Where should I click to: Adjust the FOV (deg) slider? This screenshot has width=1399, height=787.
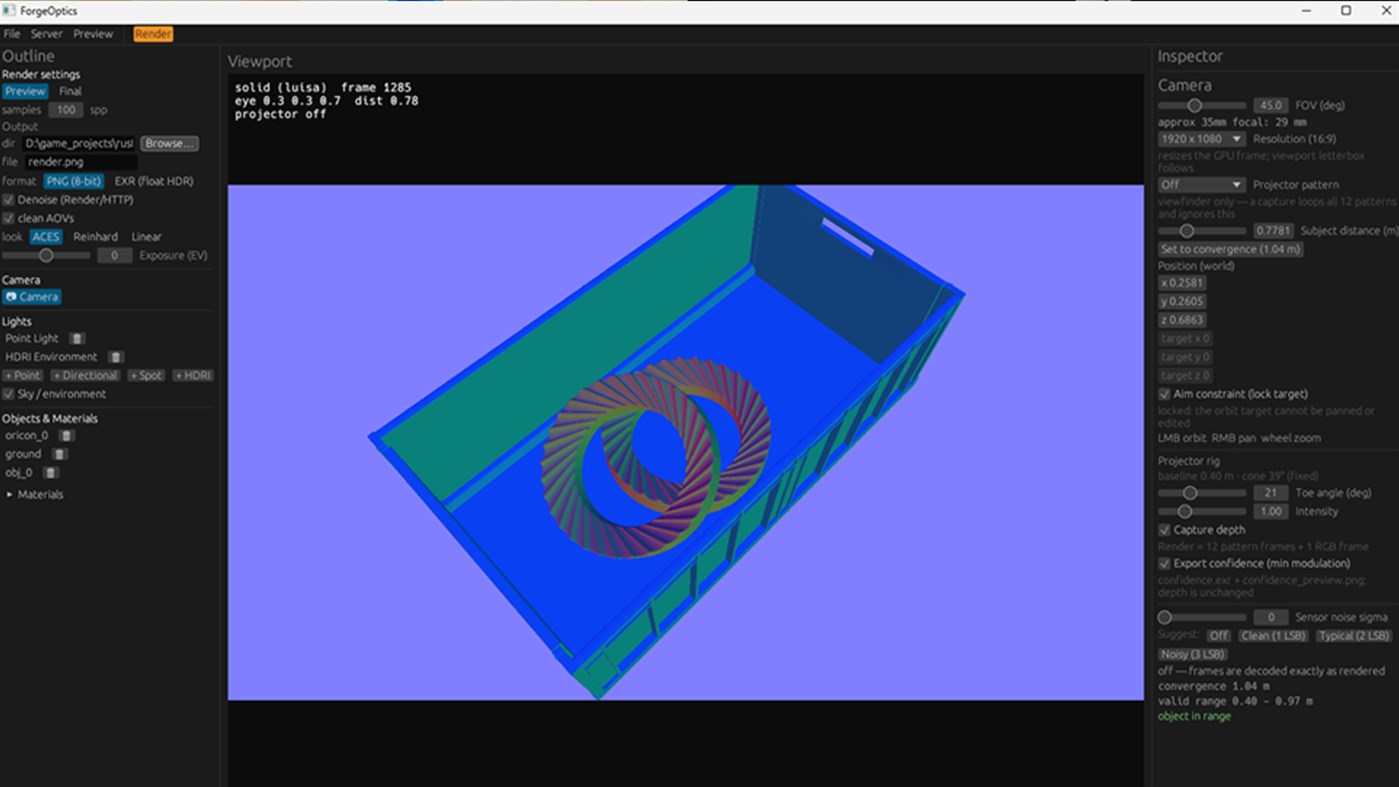click(x=1202, y=105)
